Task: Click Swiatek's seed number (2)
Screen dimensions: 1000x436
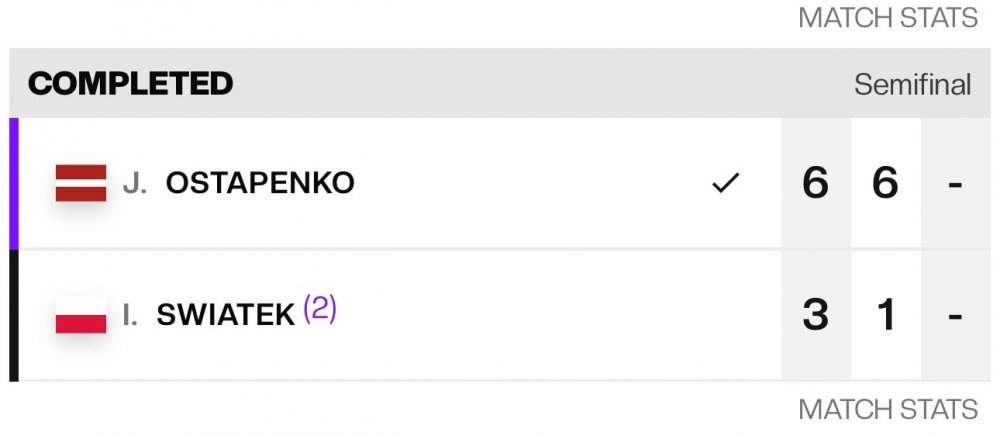Action: (x=320, y=310)
